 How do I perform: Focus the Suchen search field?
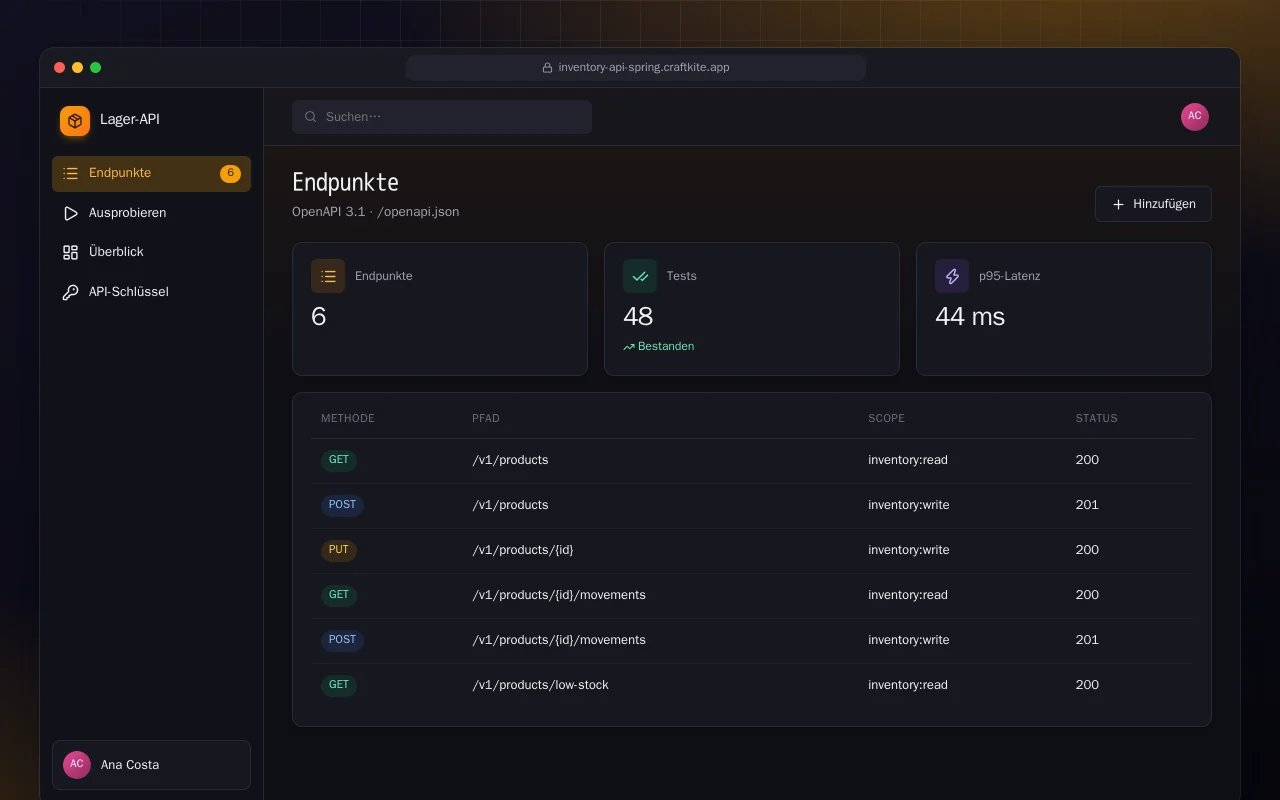[x=442, y=117]
